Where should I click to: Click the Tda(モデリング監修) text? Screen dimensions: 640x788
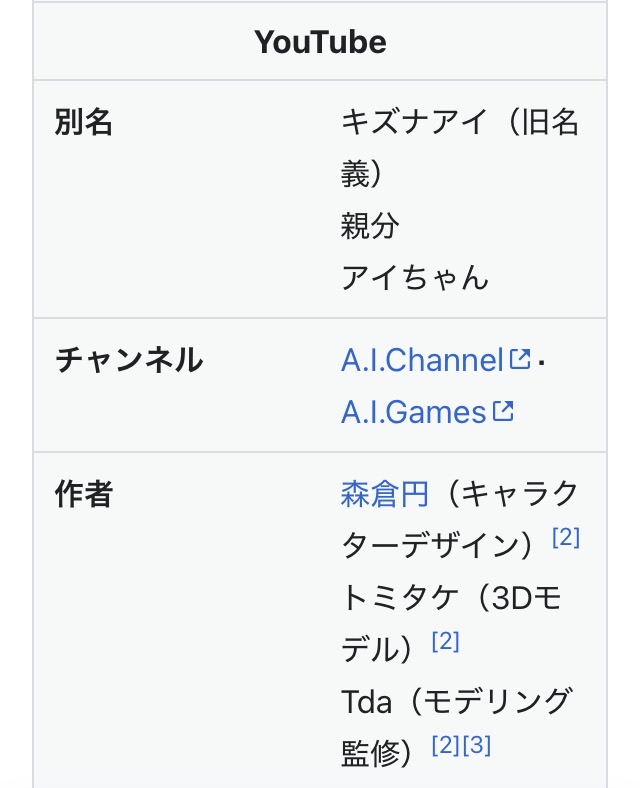[x=457, y=727]
